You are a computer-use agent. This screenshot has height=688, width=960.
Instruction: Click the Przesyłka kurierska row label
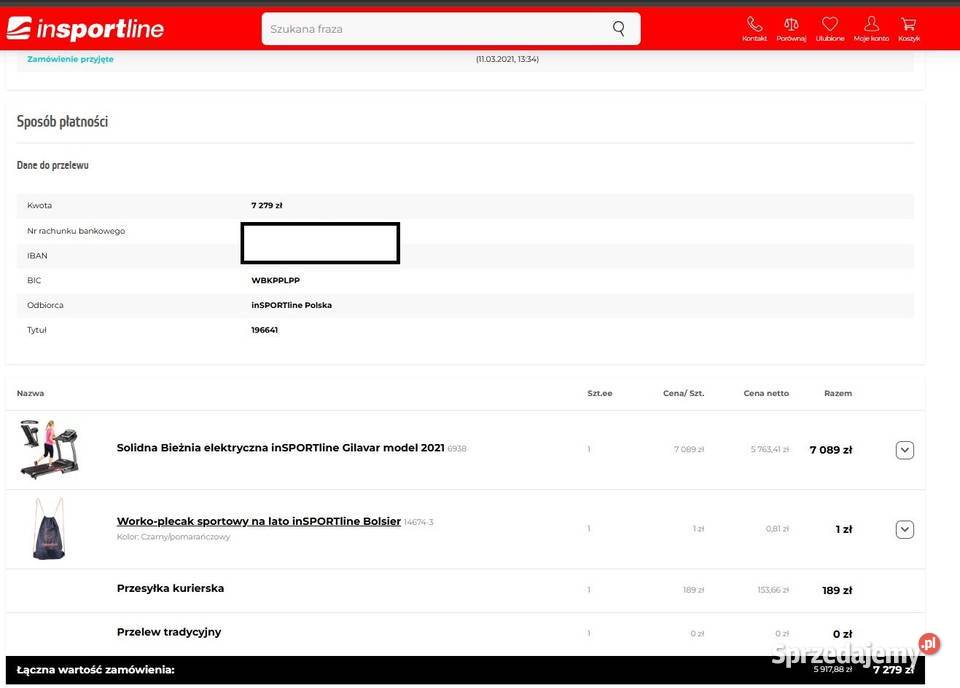point(170,588)
